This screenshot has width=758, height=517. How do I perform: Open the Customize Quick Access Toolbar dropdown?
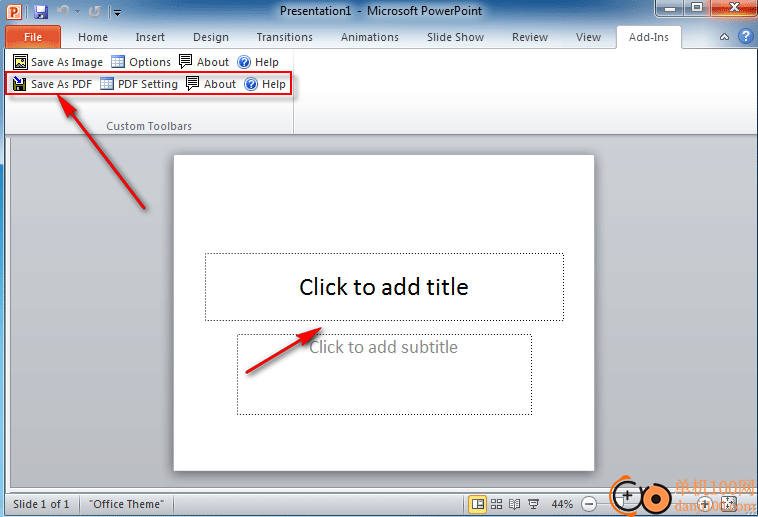pyautogui.click(x=117, y=13)
